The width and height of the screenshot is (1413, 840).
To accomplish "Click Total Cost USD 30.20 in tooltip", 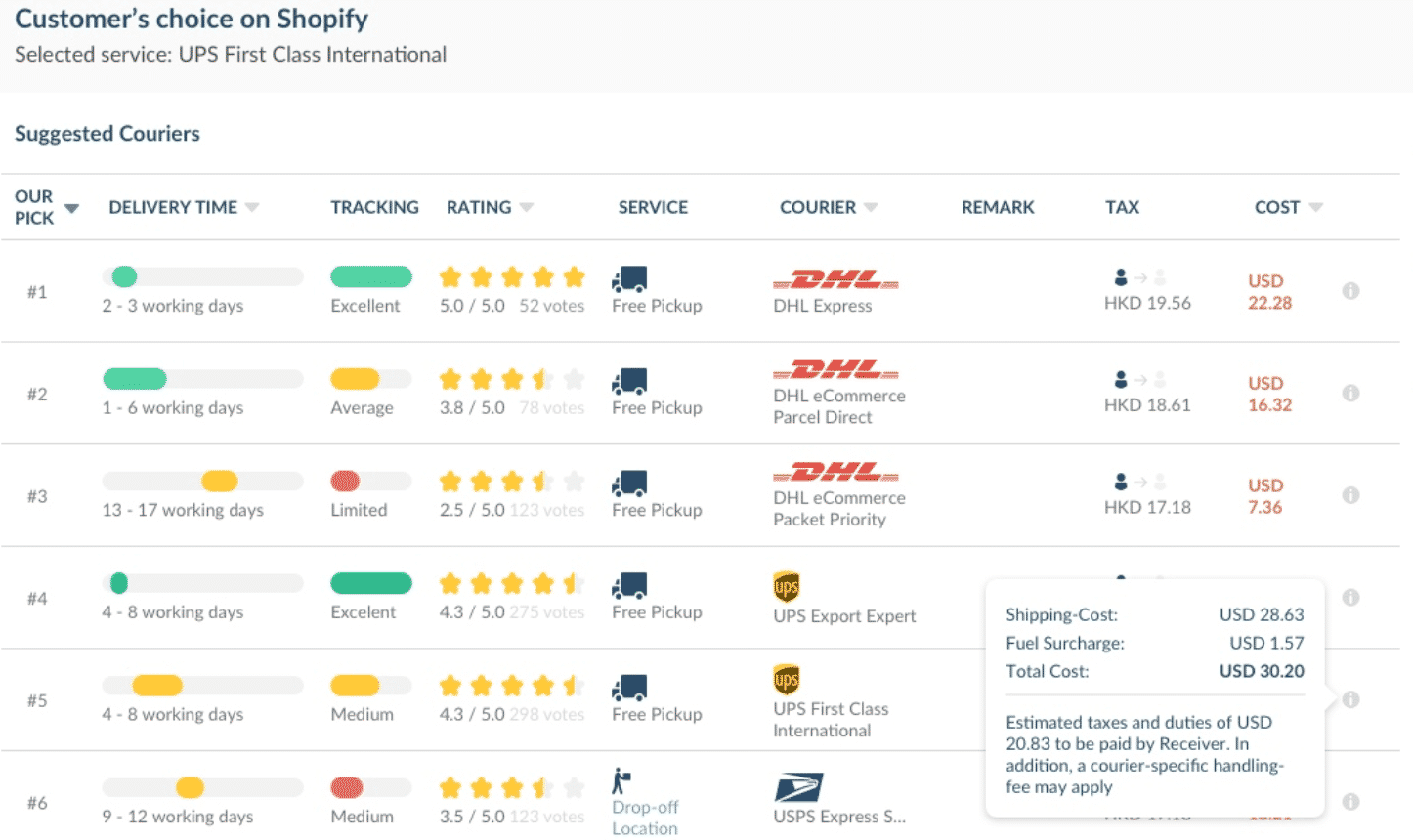I will tap(1262, 671).
